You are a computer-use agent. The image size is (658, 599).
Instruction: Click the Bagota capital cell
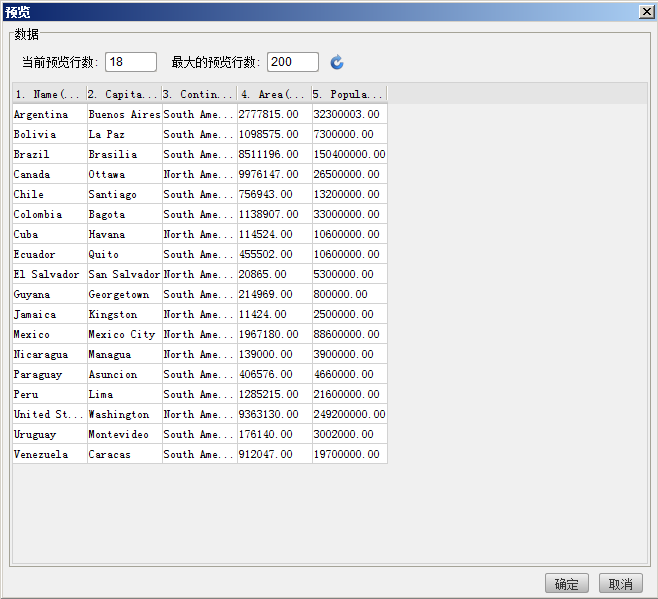pos(125,214)
